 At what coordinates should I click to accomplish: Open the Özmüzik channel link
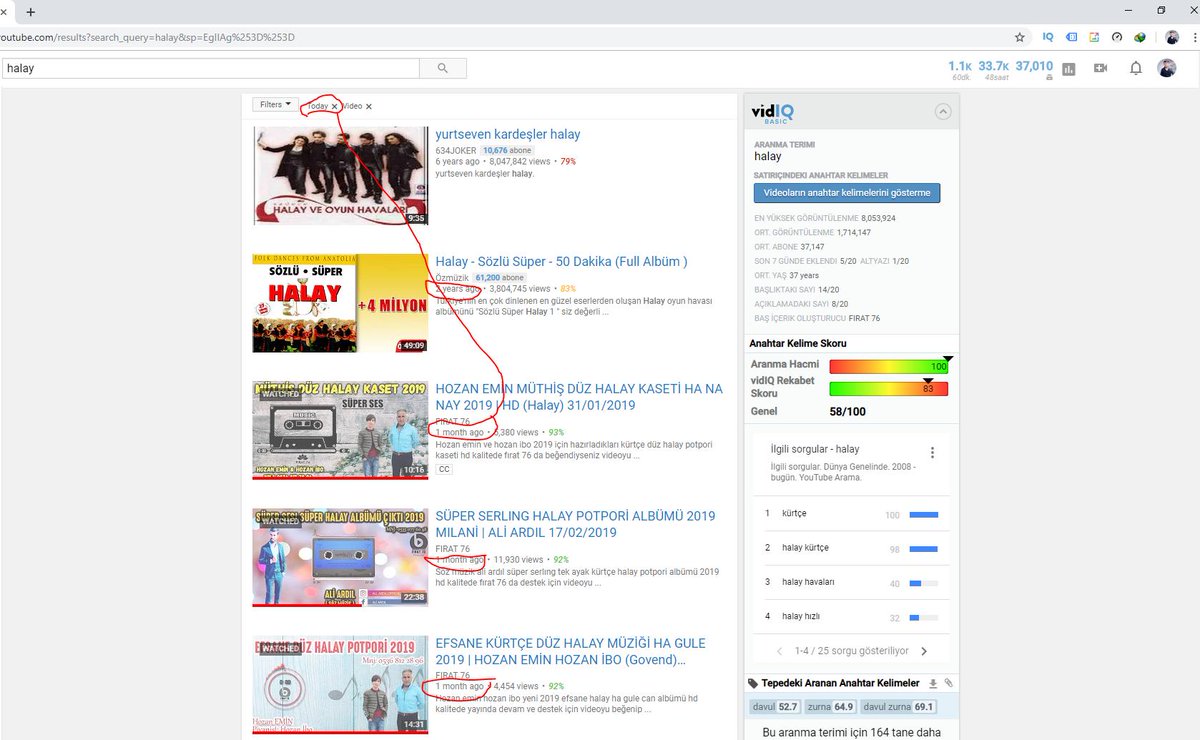click(452, 277)
